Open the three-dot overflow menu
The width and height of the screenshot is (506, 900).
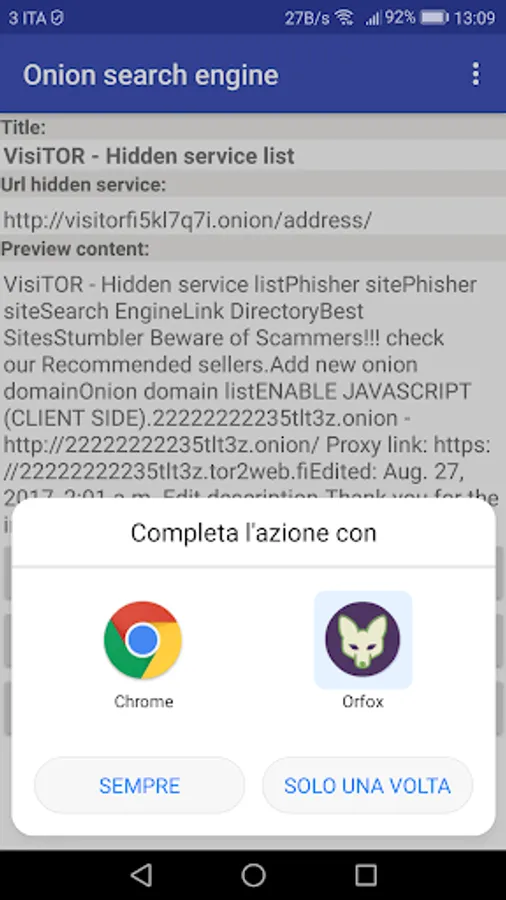[475, 75]
